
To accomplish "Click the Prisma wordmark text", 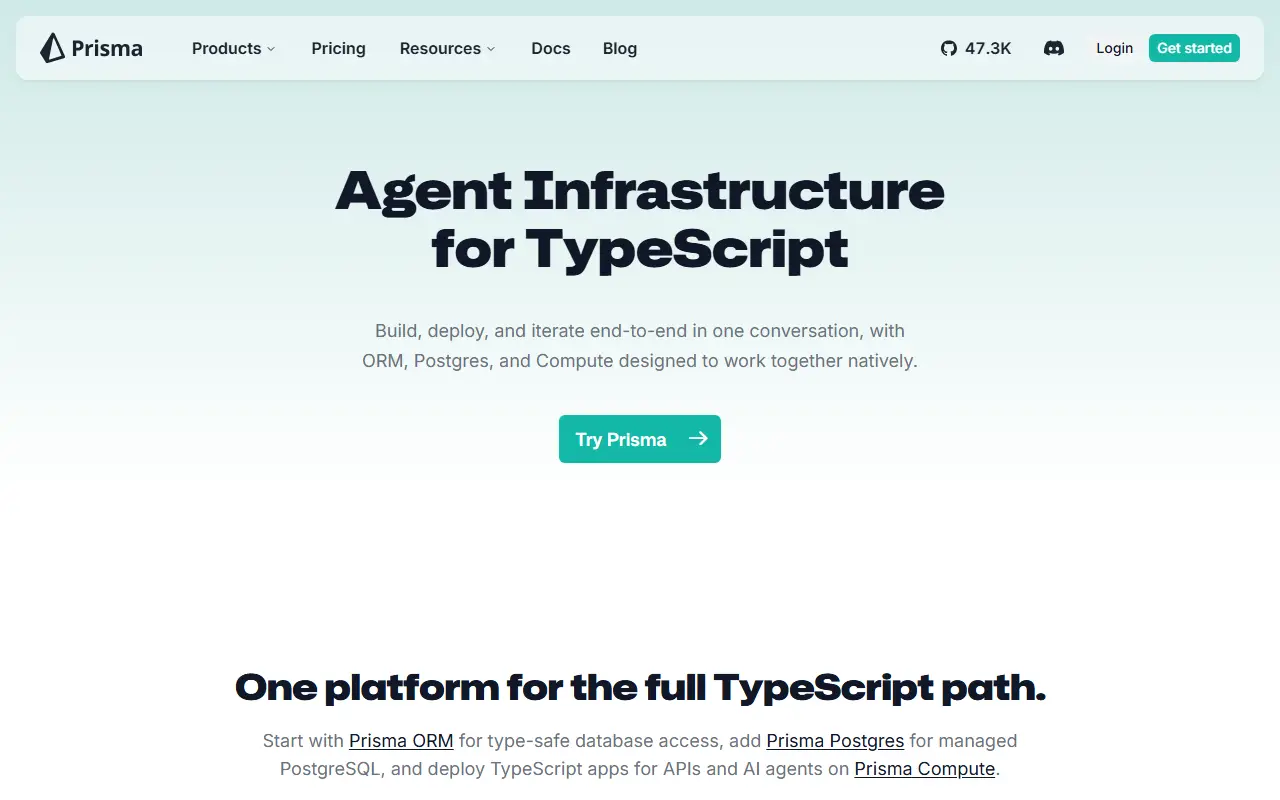I will [107, 48].
